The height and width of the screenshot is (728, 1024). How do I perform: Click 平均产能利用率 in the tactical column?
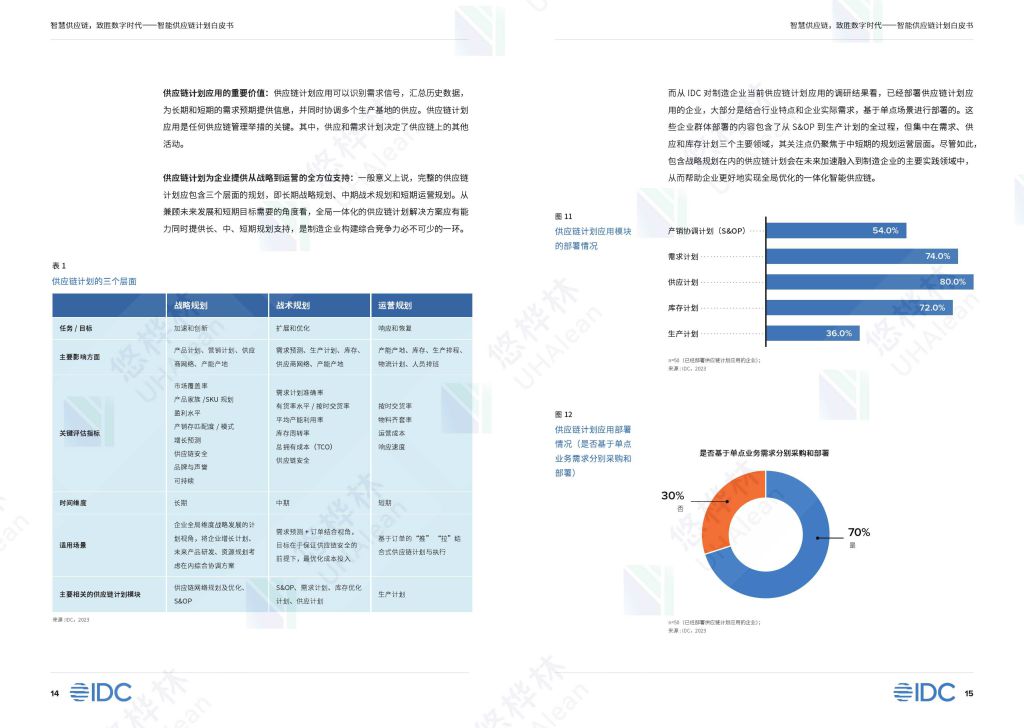point(299,420)
